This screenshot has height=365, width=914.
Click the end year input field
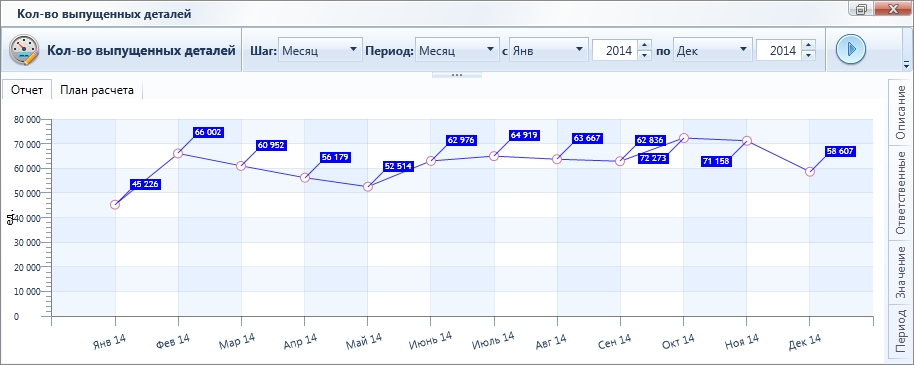[x=779, y=51]
